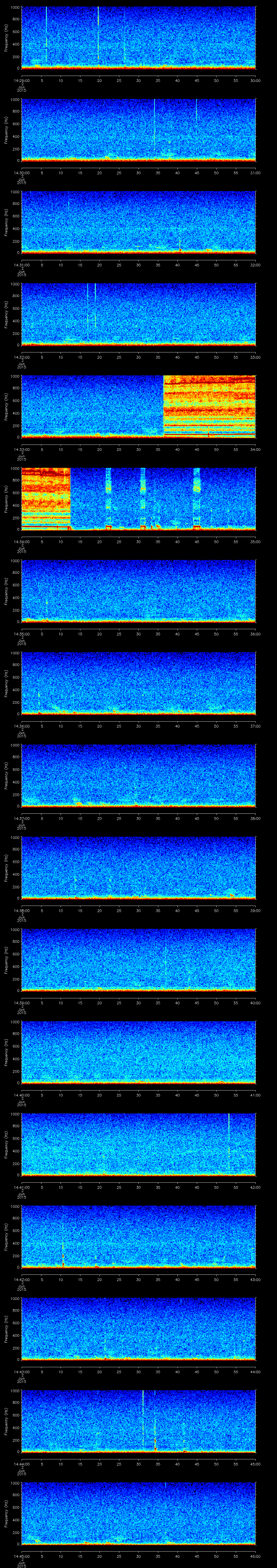Open the spectrogram panel starting at 14:36:00
277x1568 pixels.
pos(138,683)
